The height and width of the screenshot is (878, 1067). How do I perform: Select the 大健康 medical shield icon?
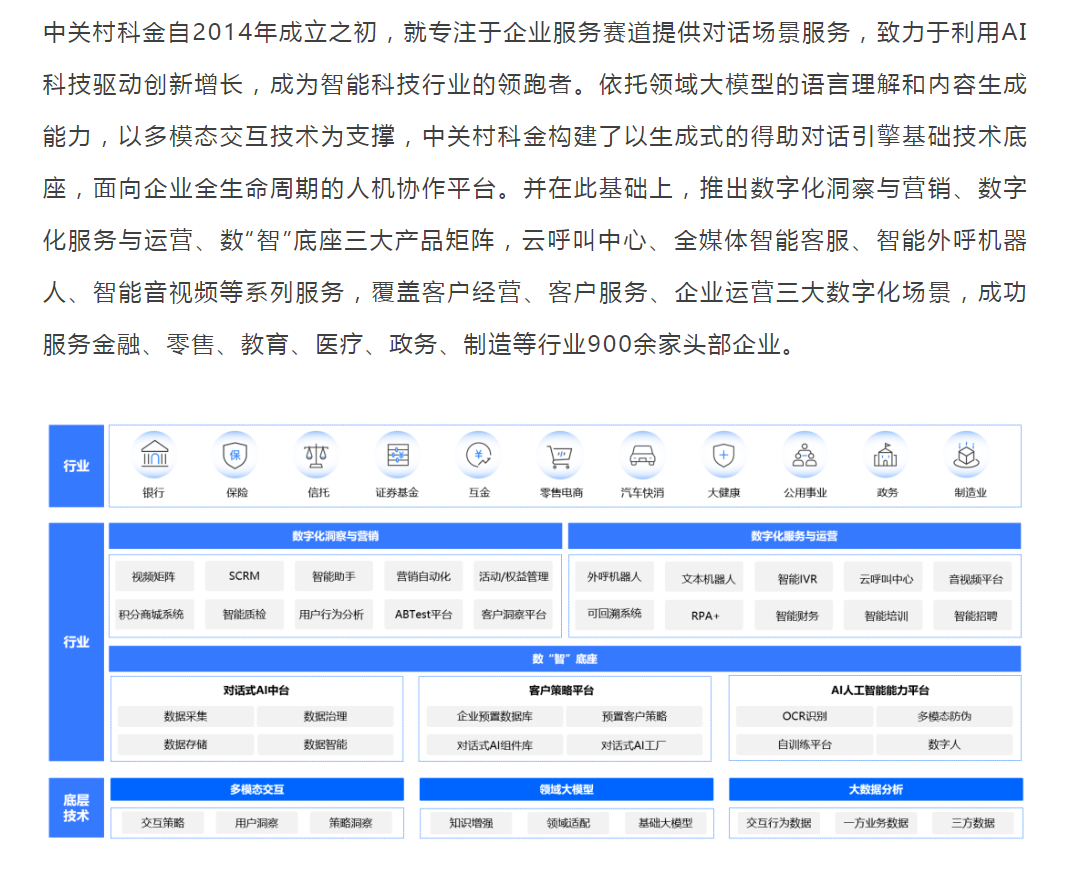(x=723, y=456)
